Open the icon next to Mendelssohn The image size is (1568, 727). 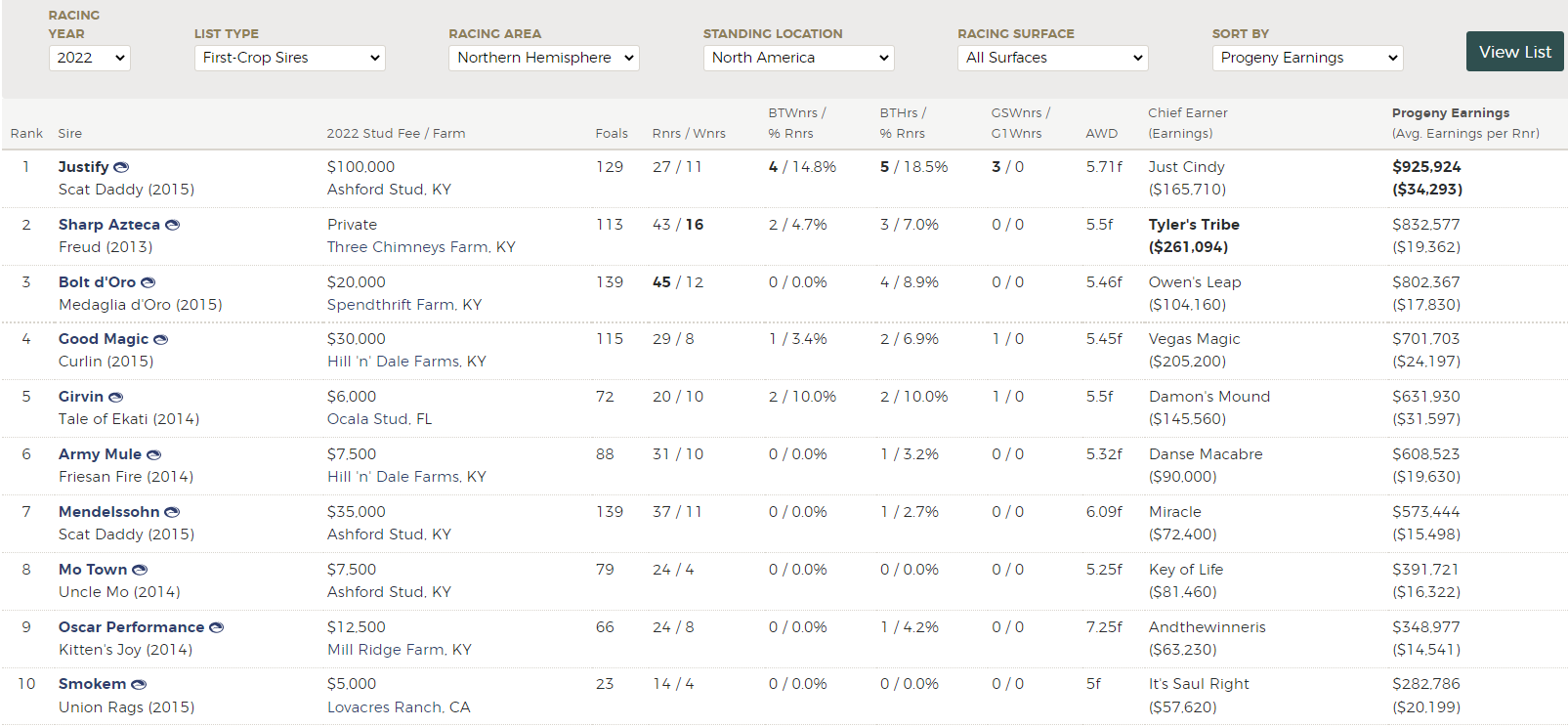click(172, 512)
